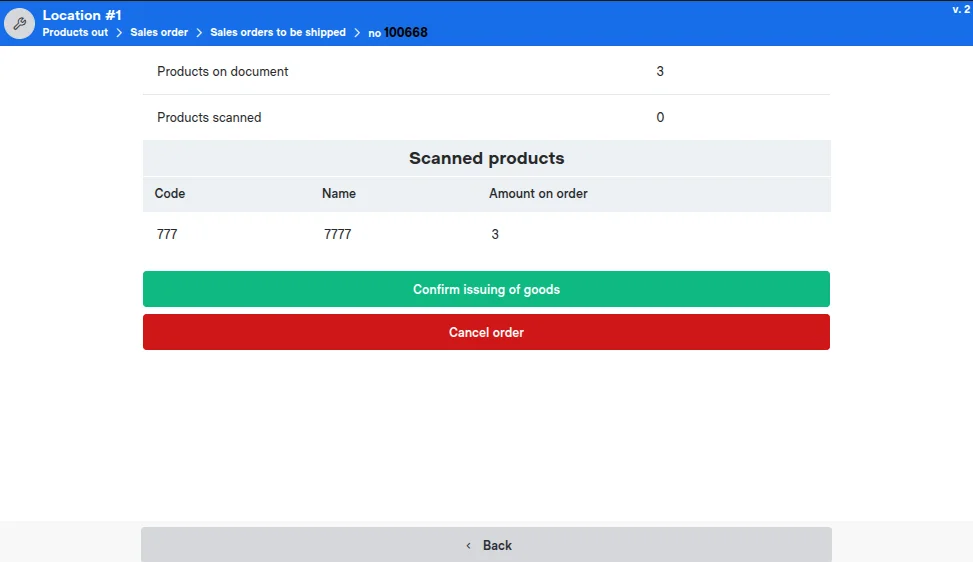Open the Sales order breadcrumb
Image resolution: width=973 pixels, height=562 pixels.
(x=159, y=32)
